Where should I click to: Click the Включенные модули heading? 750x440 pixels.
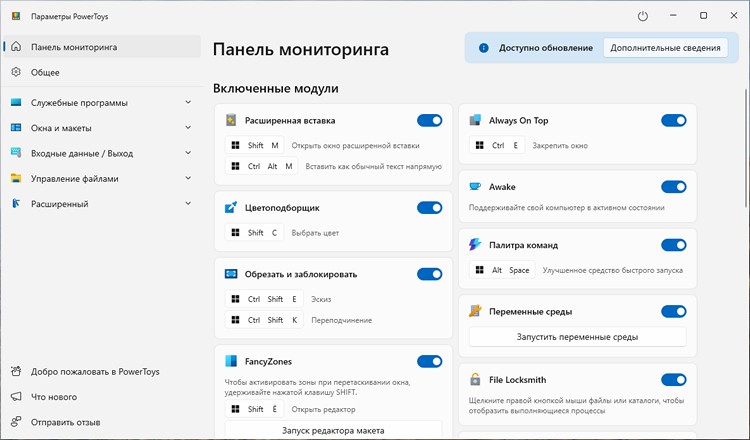[x=276, y=88]
